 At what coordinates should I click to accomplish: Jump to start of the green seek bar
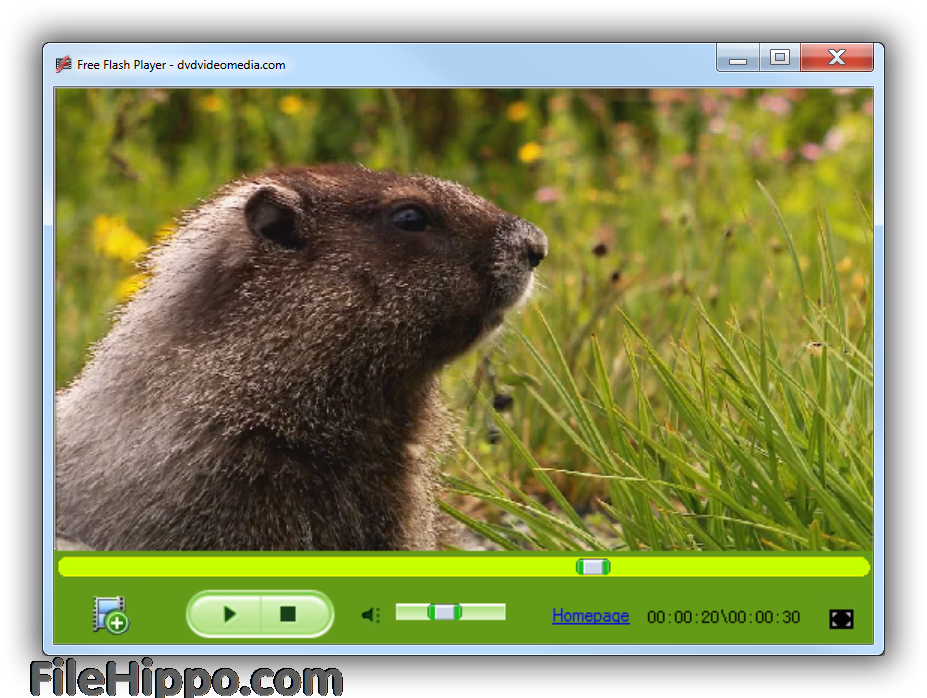66,567
